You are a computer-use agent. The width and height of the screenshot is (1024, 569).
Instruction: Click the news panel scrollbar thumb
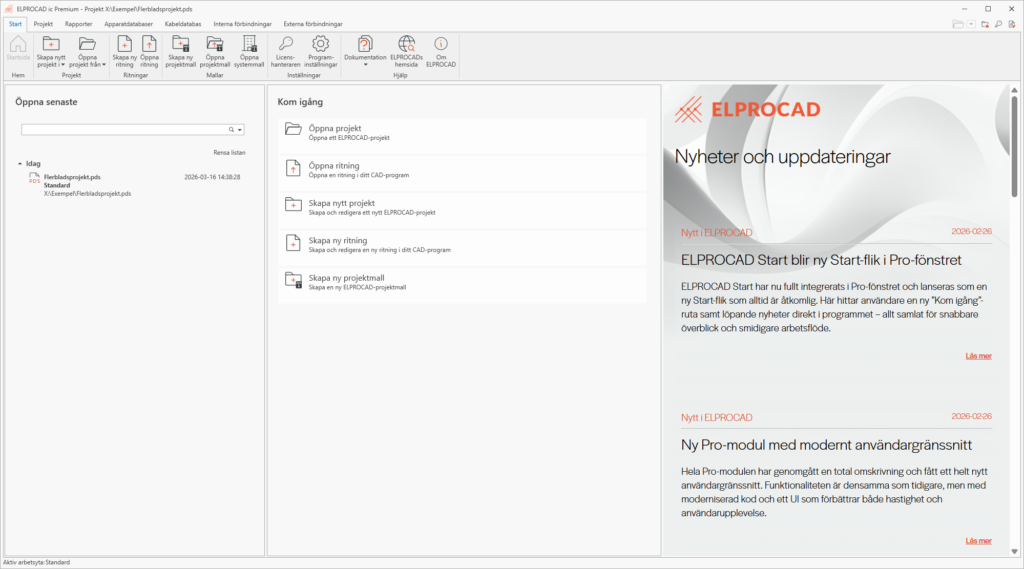[x=1014, y=146]
